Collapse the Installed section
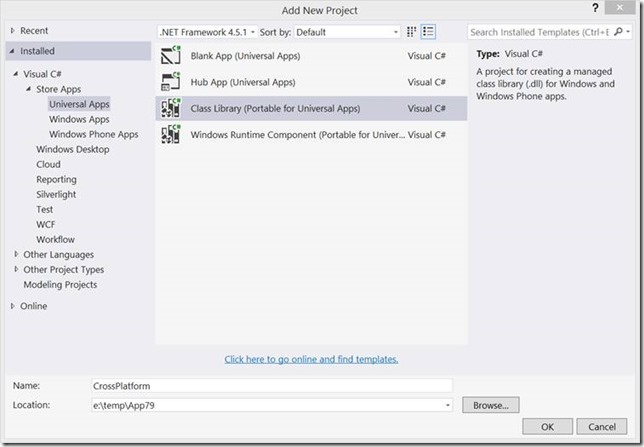Viewport: 644px width, 447px height. pyautogui.click(x=12, y=51)
